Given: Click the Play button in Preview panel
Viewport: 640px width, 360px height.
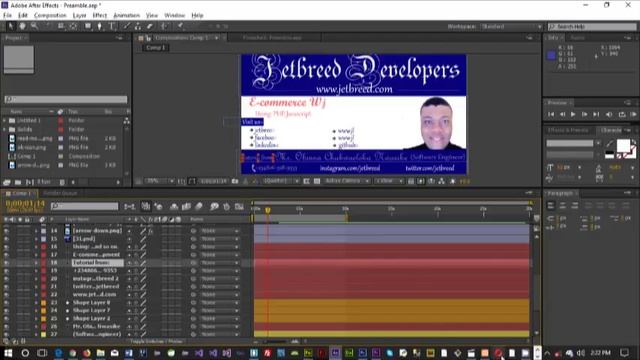Looking at the screenshot, I should pos(573,115).
